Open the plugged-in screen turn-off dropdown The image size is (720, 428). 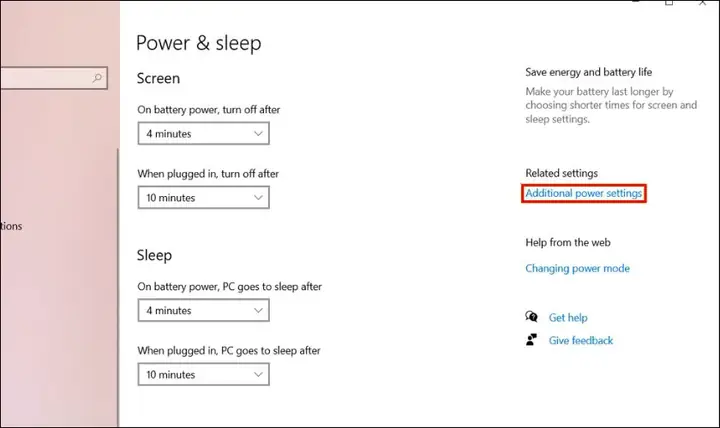click(x=203, y=197)
